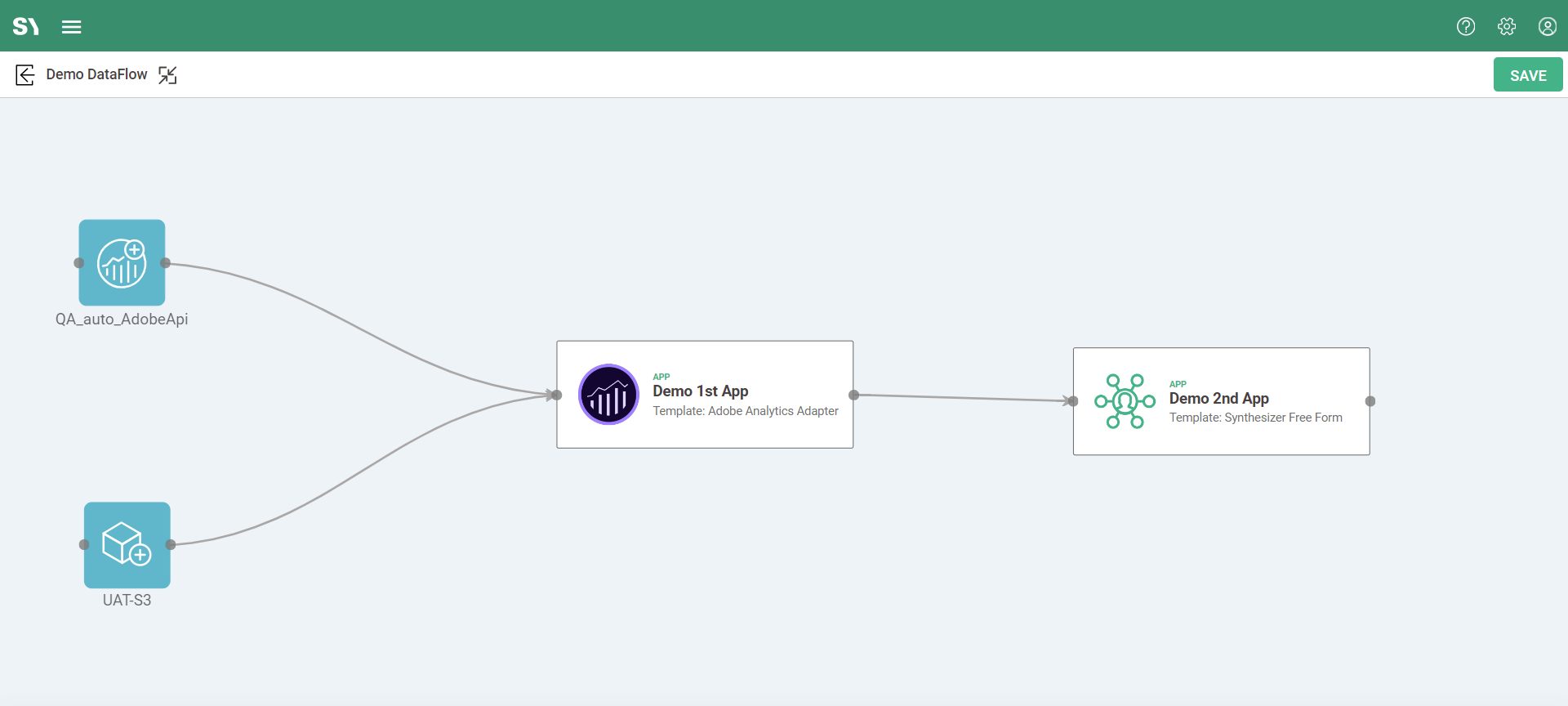1568x706 pixels.
Task: Select the Demo 2nd App title text
Action: (1218, 399)
